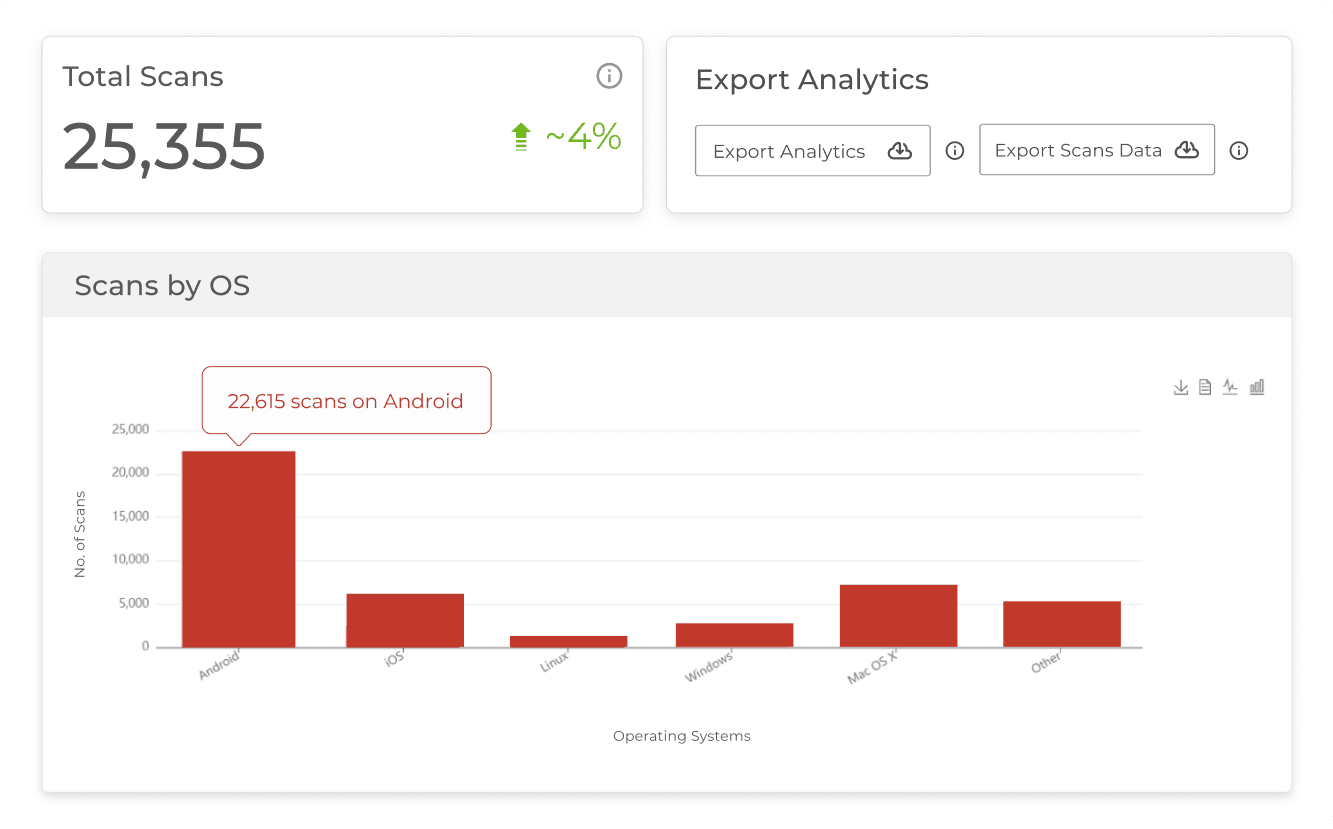Click the Windows bar in the chart

(x=734, y=635)
